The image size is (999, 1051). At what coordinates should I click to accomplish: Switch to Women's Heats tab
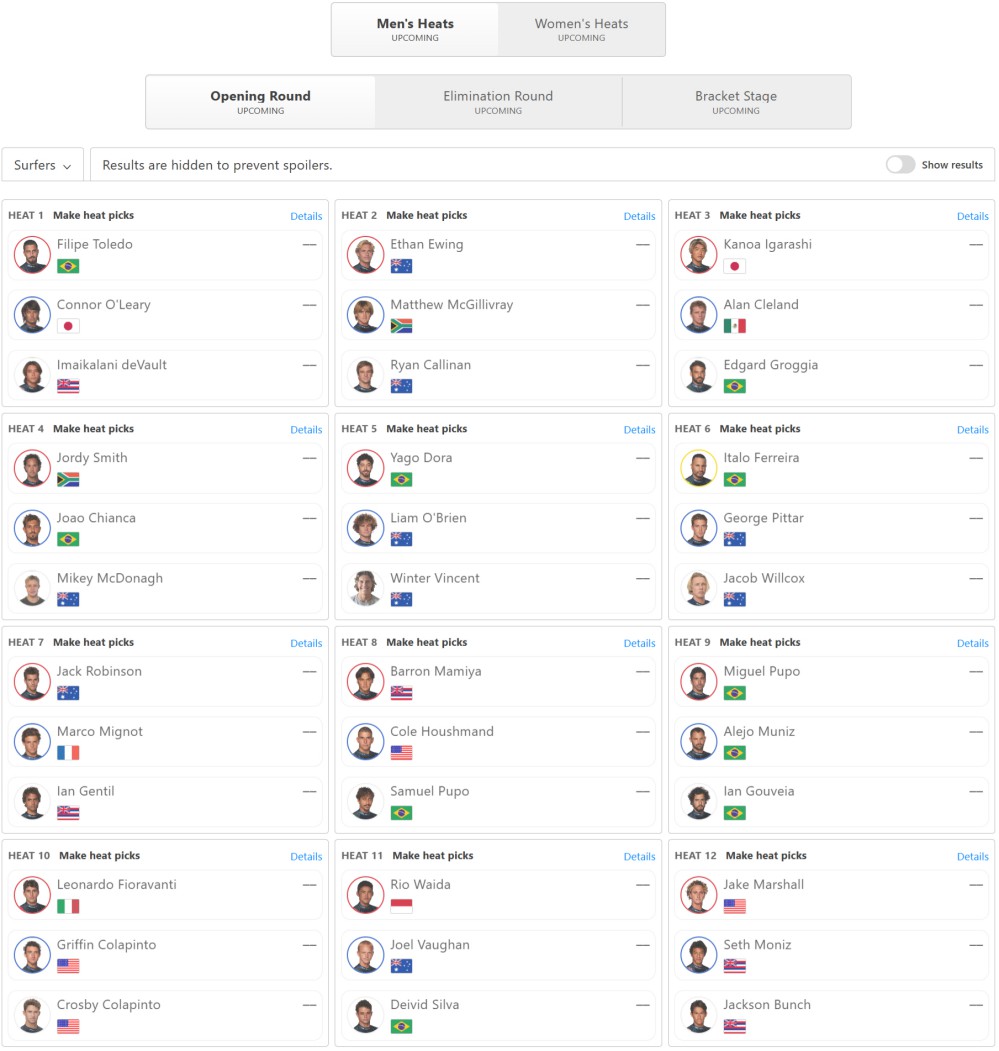pos(581,29)
